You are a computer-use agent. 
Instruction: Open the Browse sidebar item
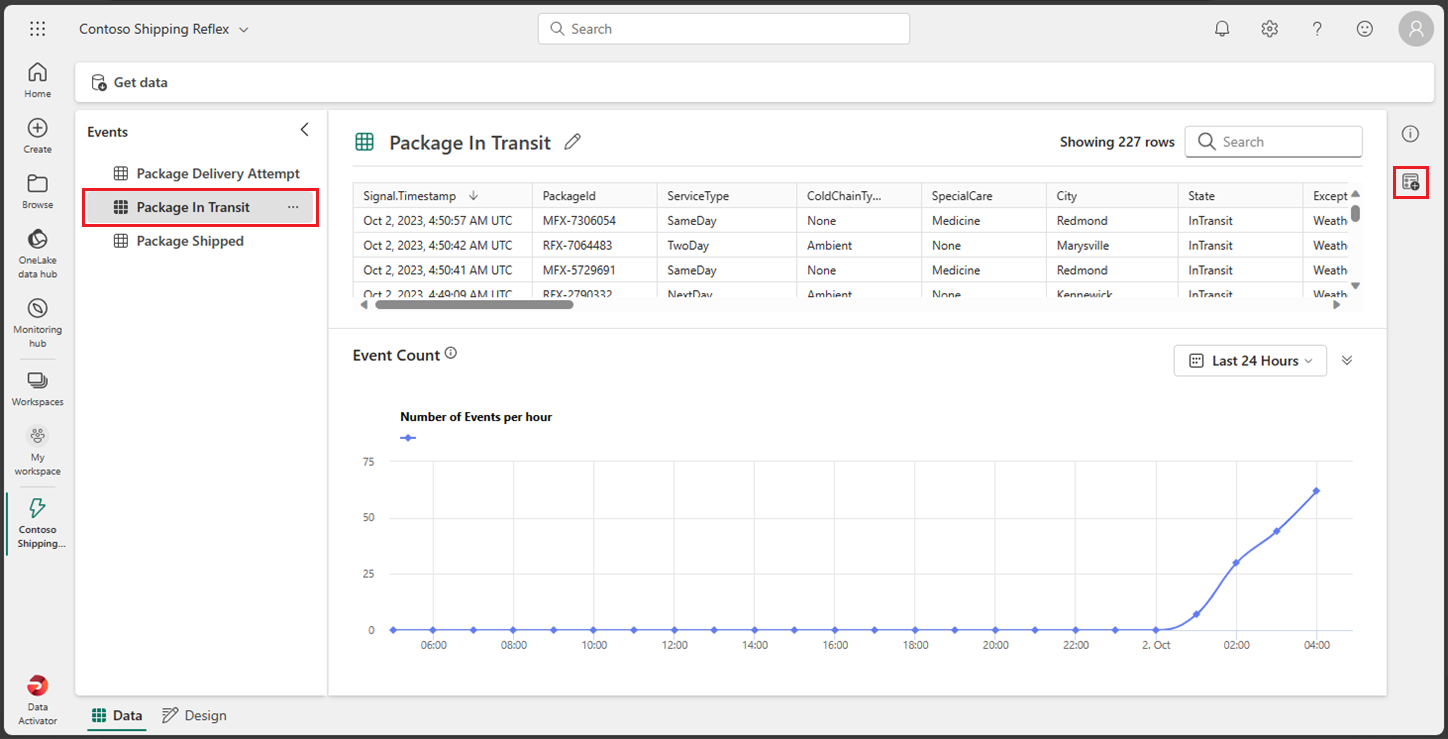(x=37, y=192)
